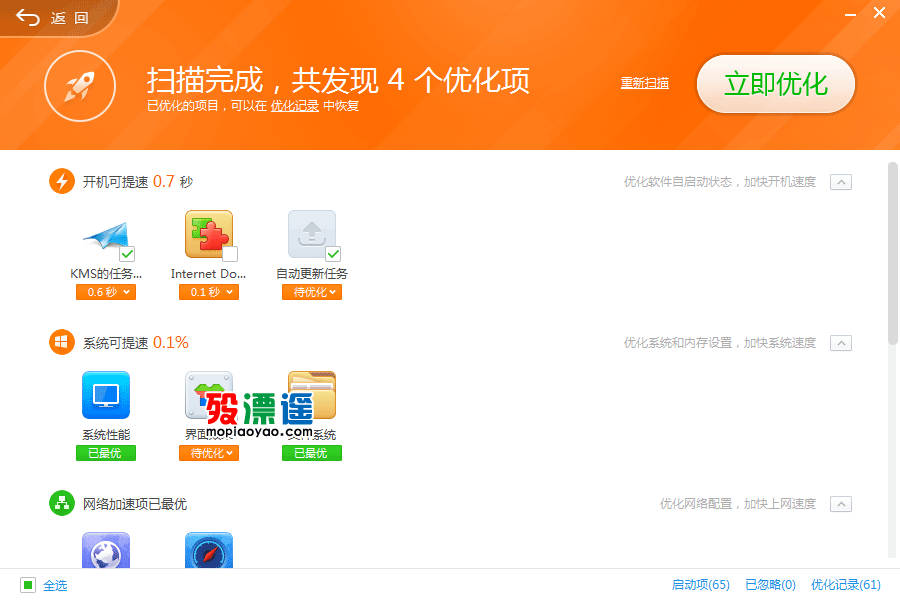Click 已最优 status under 系统性能
The width and height of the screenshot is (900, 600).
pos(106,453)
